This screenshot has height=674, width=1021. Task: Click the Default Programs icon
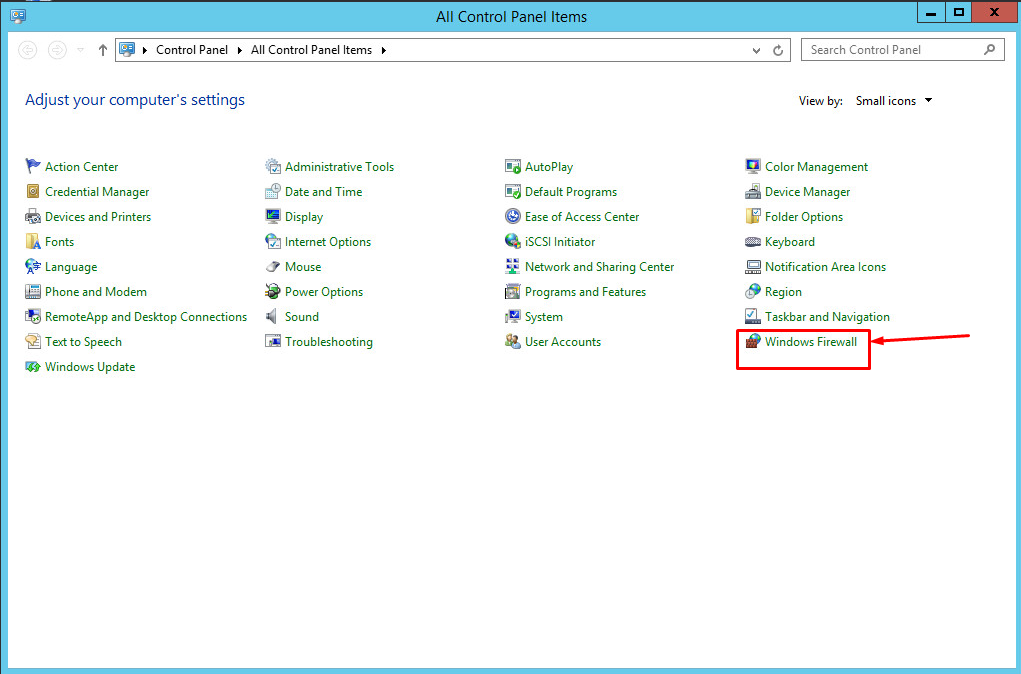(x=513, y=191)
